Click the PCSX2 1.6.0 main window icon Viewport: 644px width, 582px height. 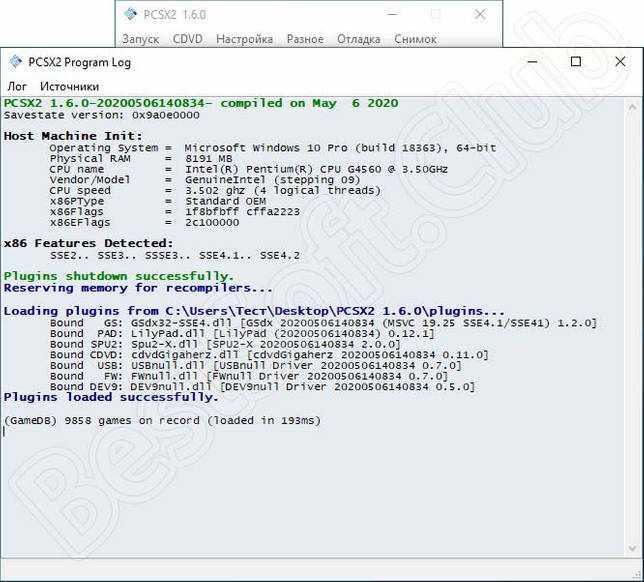[131, 14]
